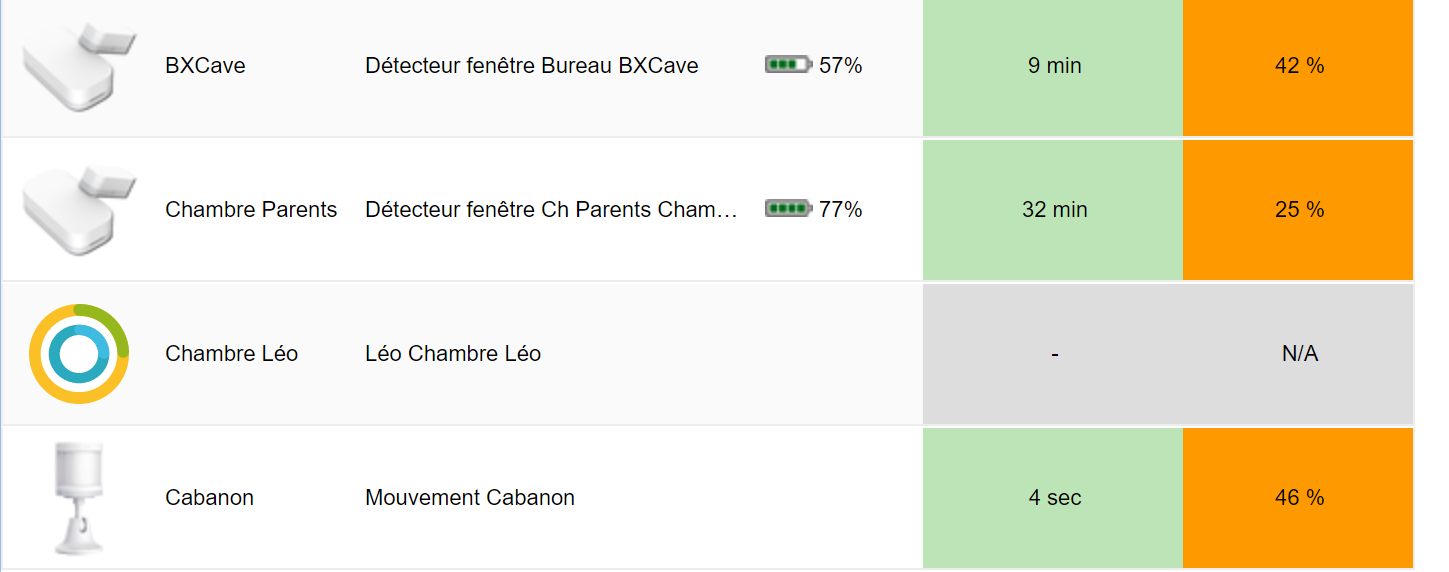
Task: Select the BXCave room label
Action: click(205, 66)
